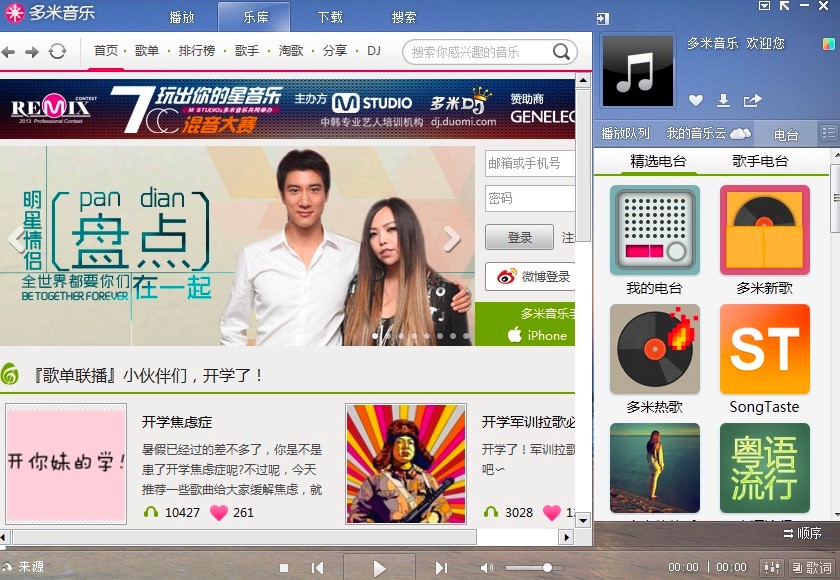This screenshot has width=840, height=580.
Task: Go back with the left arrow
Action: click(x=8, y=52)
